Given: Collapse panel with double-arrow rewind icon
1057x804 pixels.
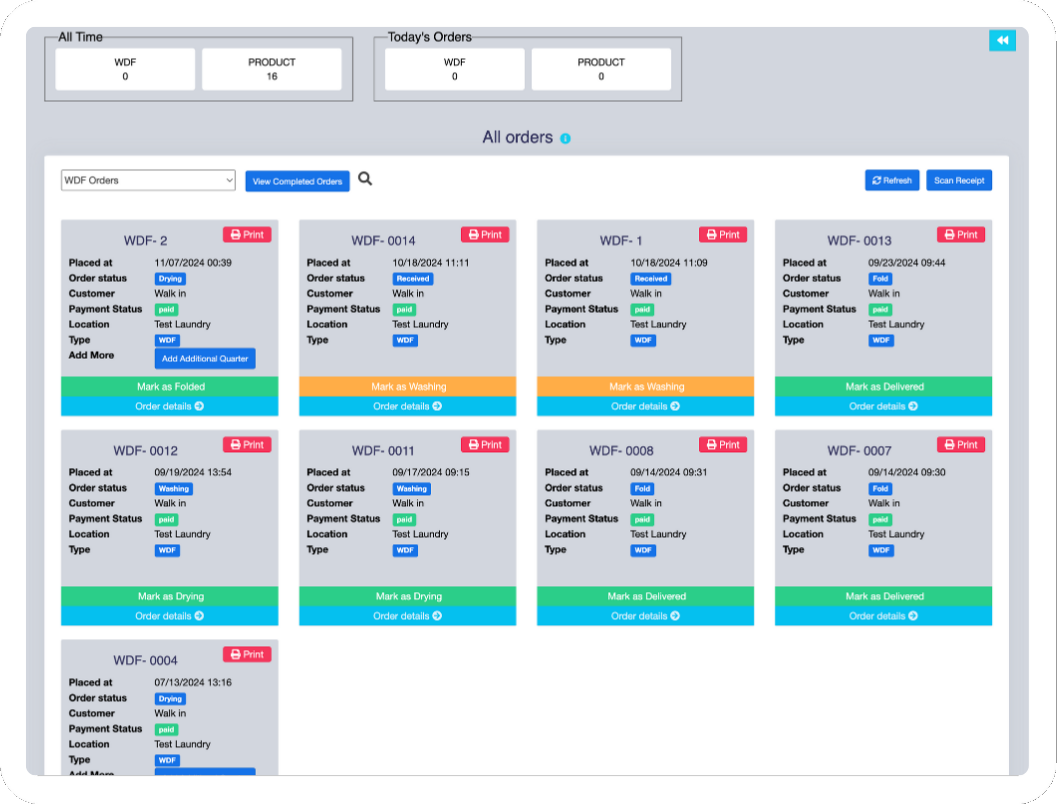Looking at the screenshot, I should click(1001, 40).
